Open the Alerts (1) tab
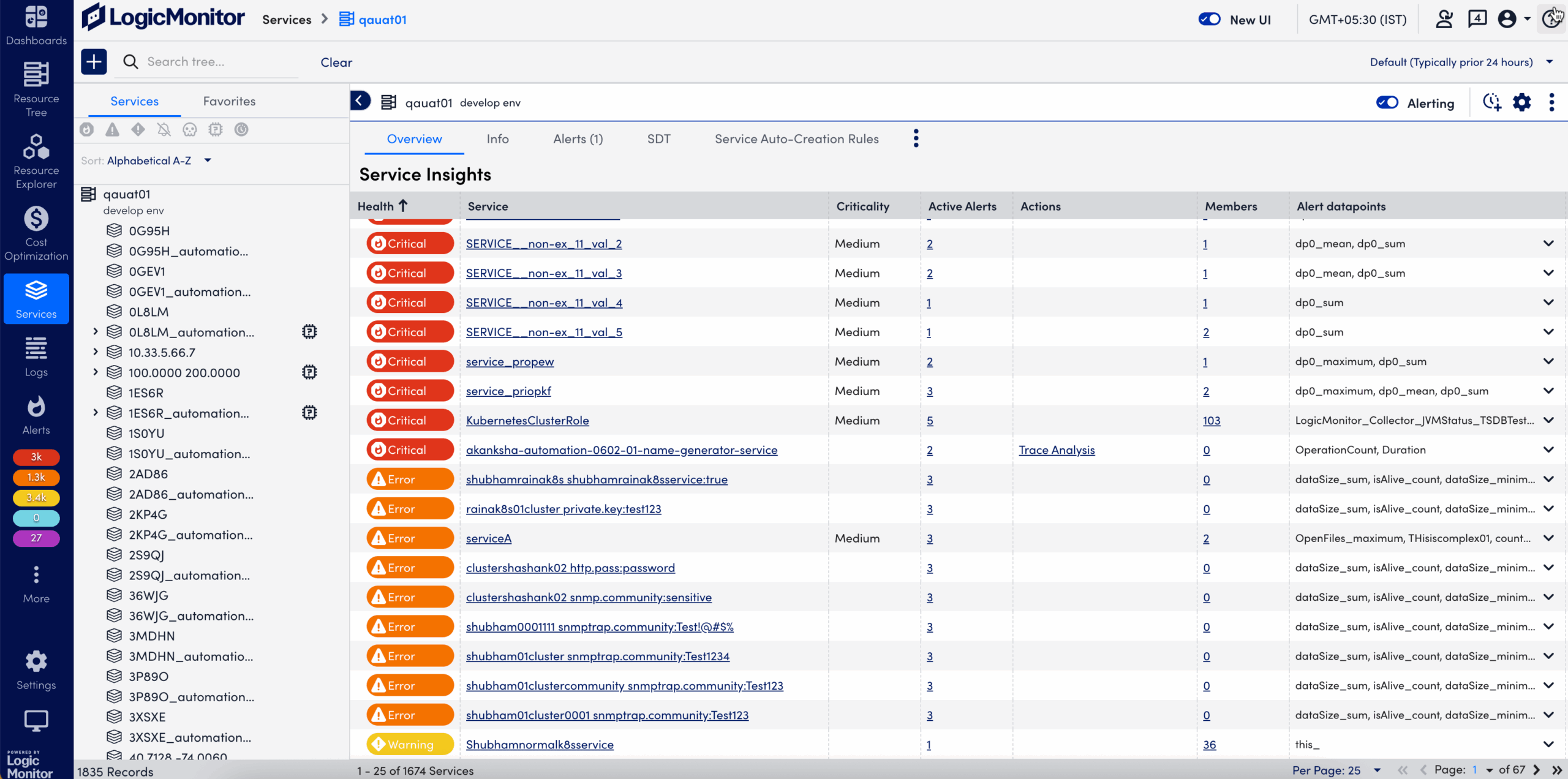Viewport: 1568px width, 779px height. click(x=577, y=138)
